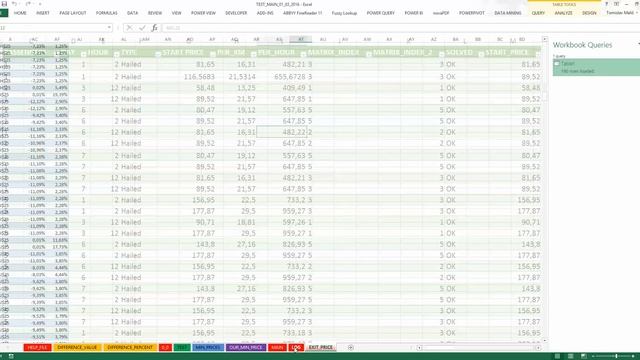Viewport: 640px width, 360px height.
Task: Open the FORMULAS ribbon tab
Action: (x=107, y=13)
